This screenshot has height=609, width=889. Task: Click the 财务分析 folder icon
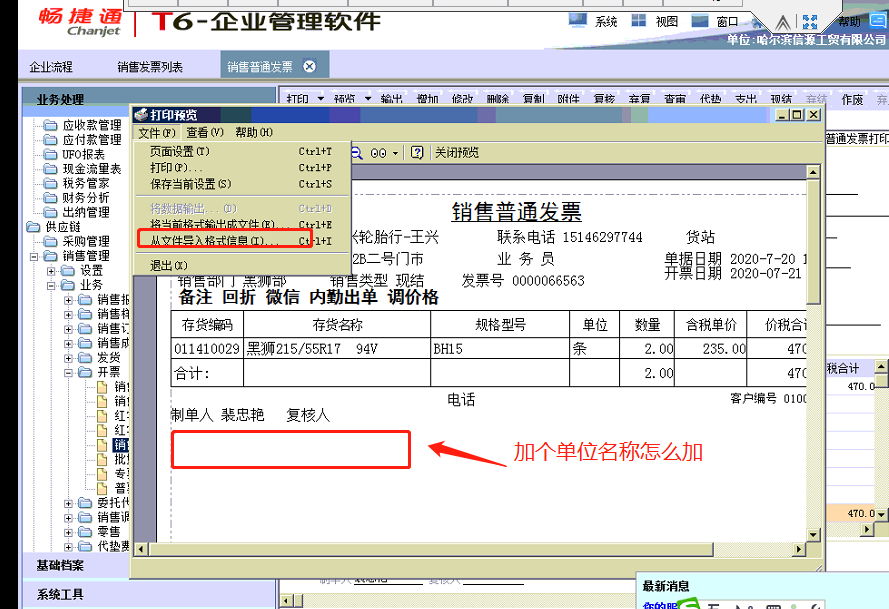click(50, 198)
